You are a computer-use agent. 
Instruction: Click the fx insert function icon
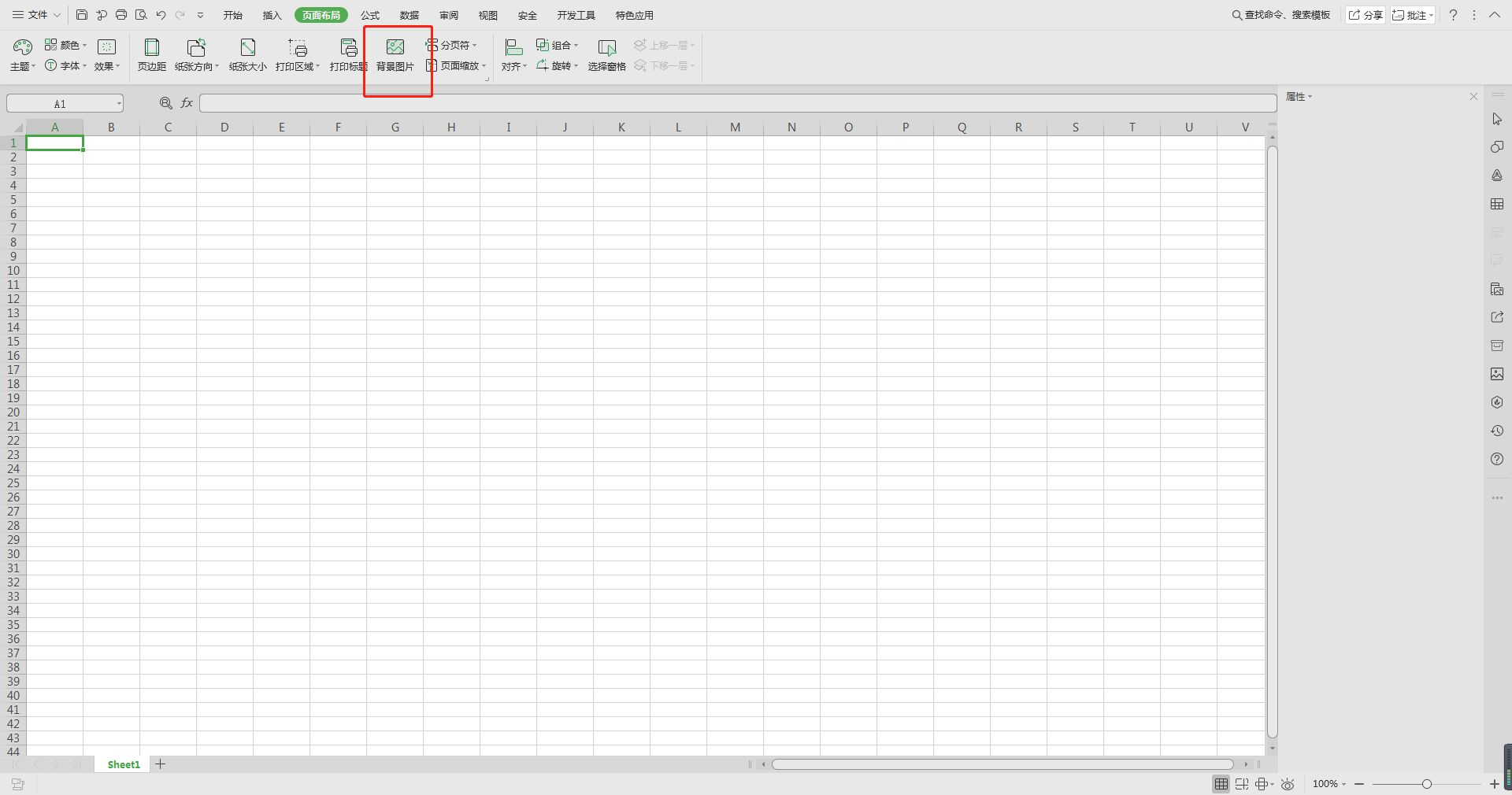tap(187, 103)
